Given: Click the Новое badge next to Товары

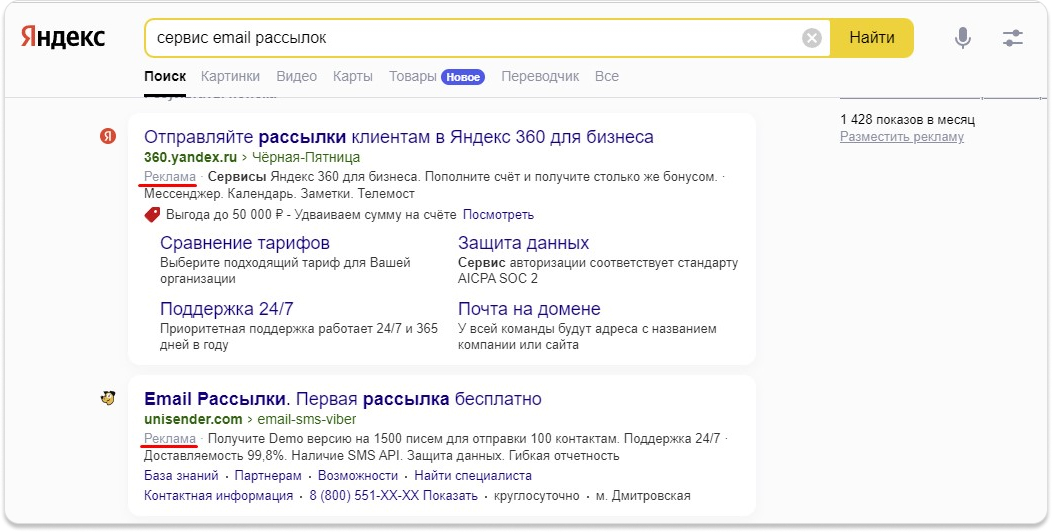Looking at the screenshot, I should 463,77.
